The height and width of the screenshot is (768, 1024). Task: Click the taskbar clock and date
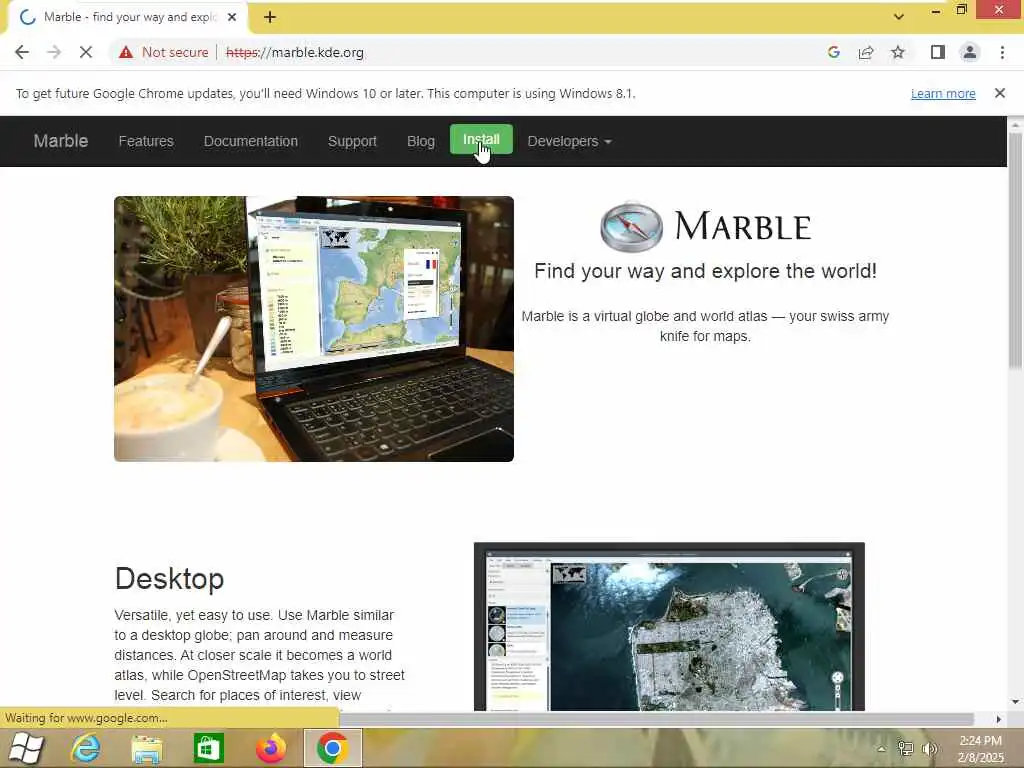pyautogui.click(x=980, y=749)
